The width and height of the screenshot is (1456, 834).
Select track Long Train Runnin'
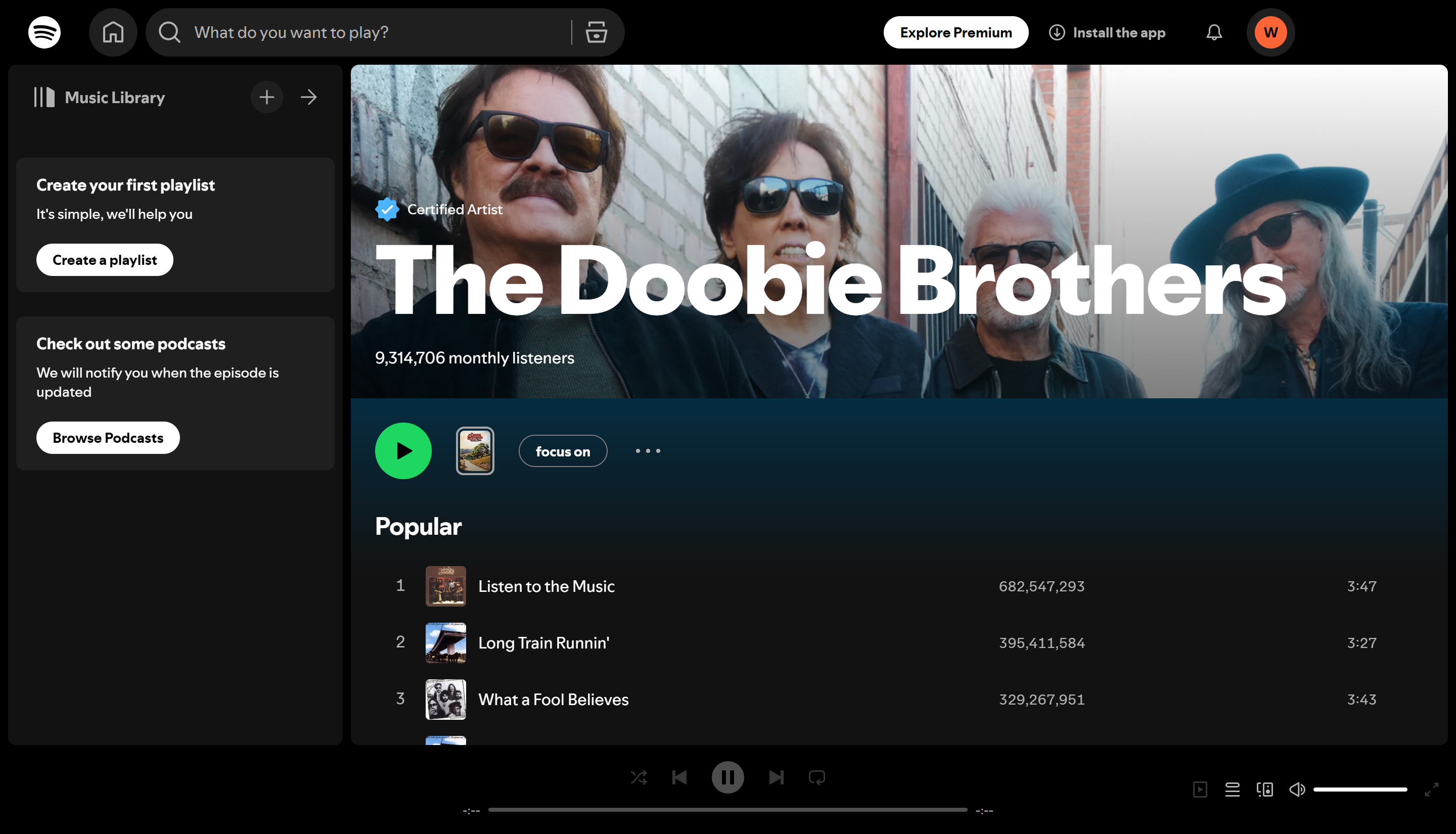click(543, 642)
